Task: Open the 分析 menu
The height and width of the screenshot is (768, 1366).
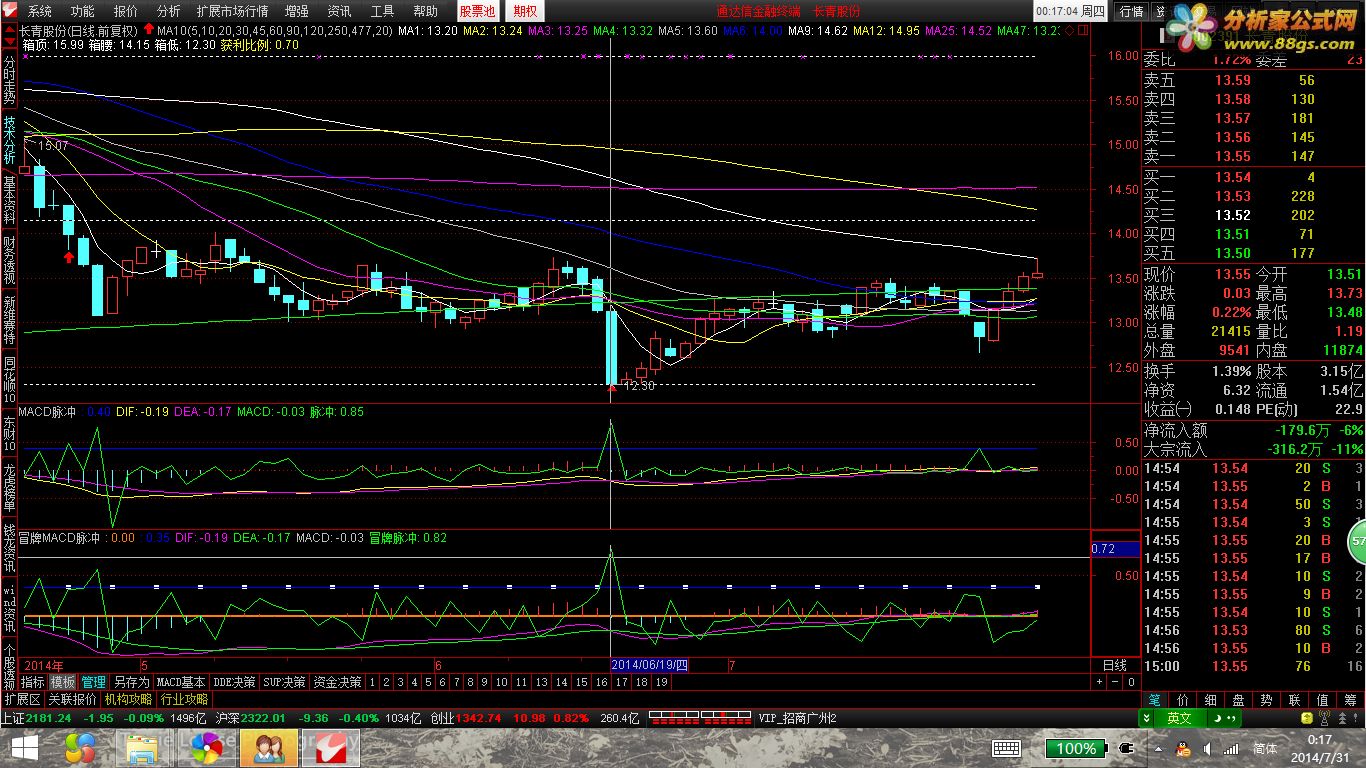Action: 169,11
